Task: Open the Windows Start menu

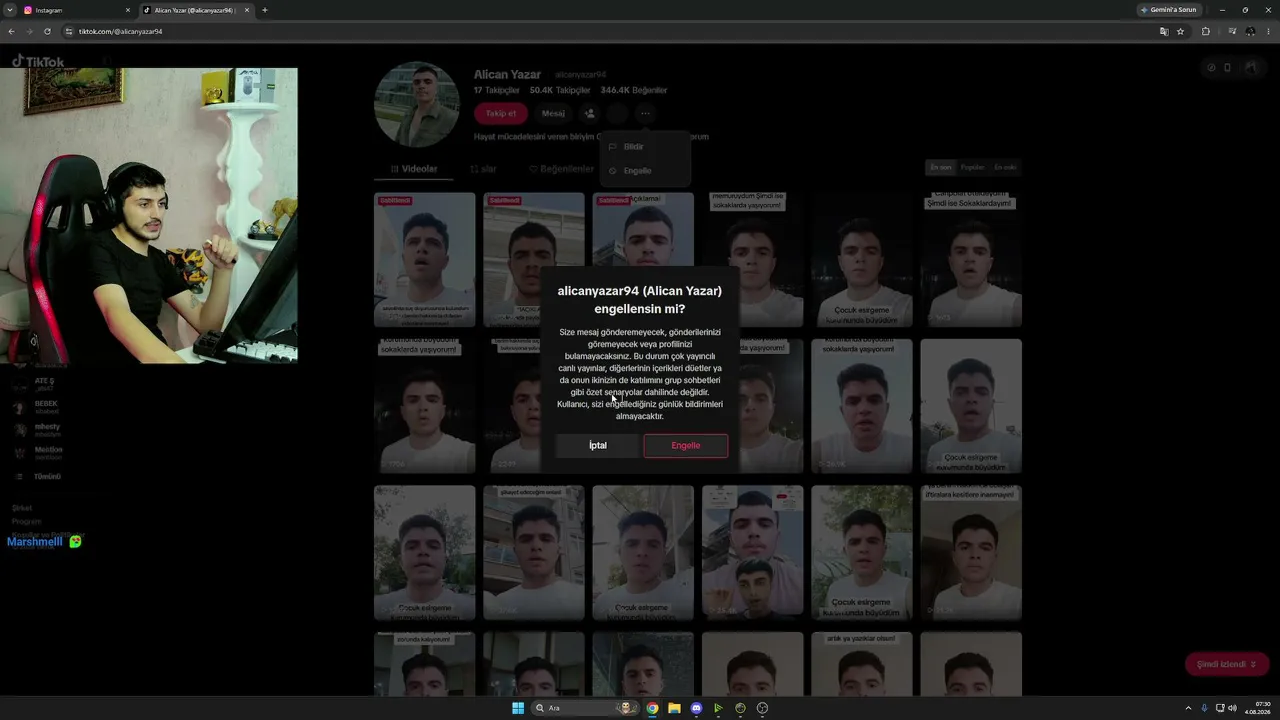Action: pos(518,708)
